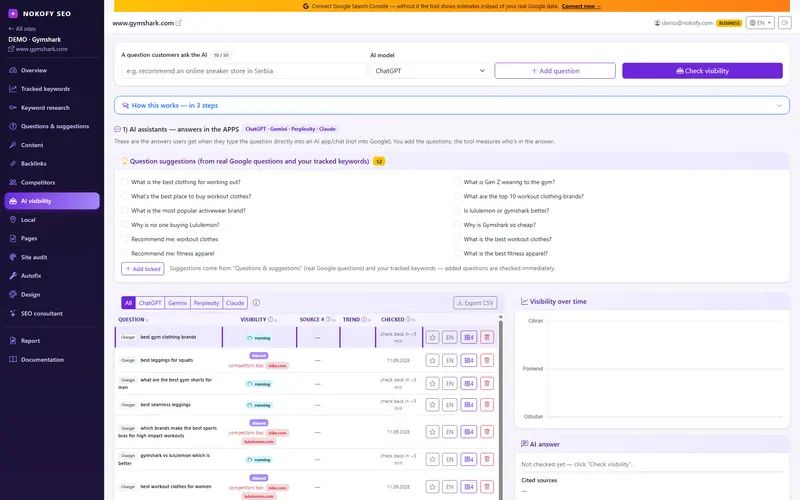The width and height of the screenshot is (800, 500).
Task: Tick 'What's the best place to buy workout clothes?'
Action: pyautogui.click(x=124, y=196)
